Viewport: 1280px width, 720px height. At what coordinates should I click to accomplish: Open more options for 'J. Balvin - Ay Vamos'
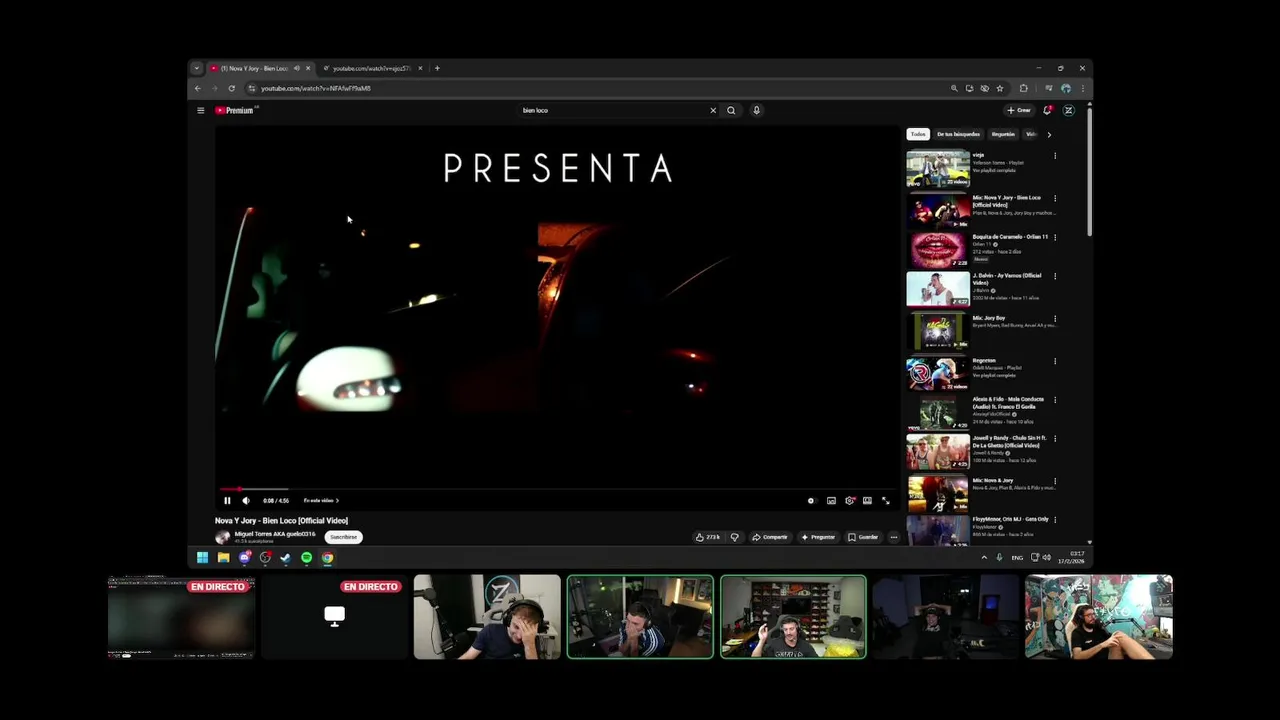[1055, 277]
